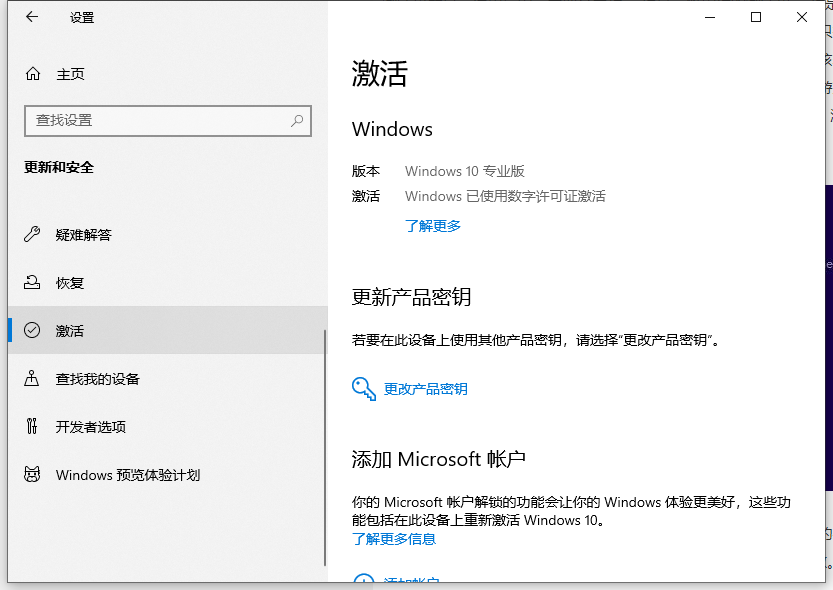This screenshot has width=833, height=590.
Task: Open the 主页 label in sidebar
Action: (70, 74)
